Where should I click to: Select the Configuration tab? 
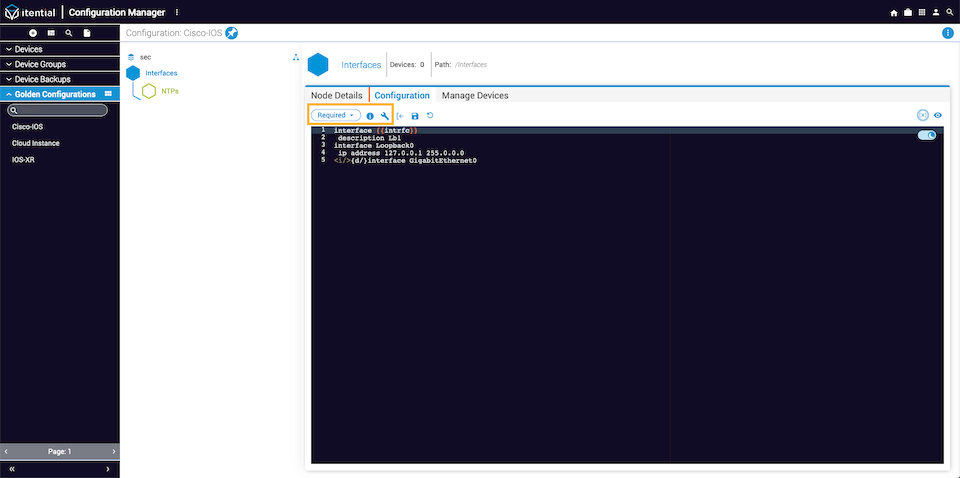pos(402,95)
